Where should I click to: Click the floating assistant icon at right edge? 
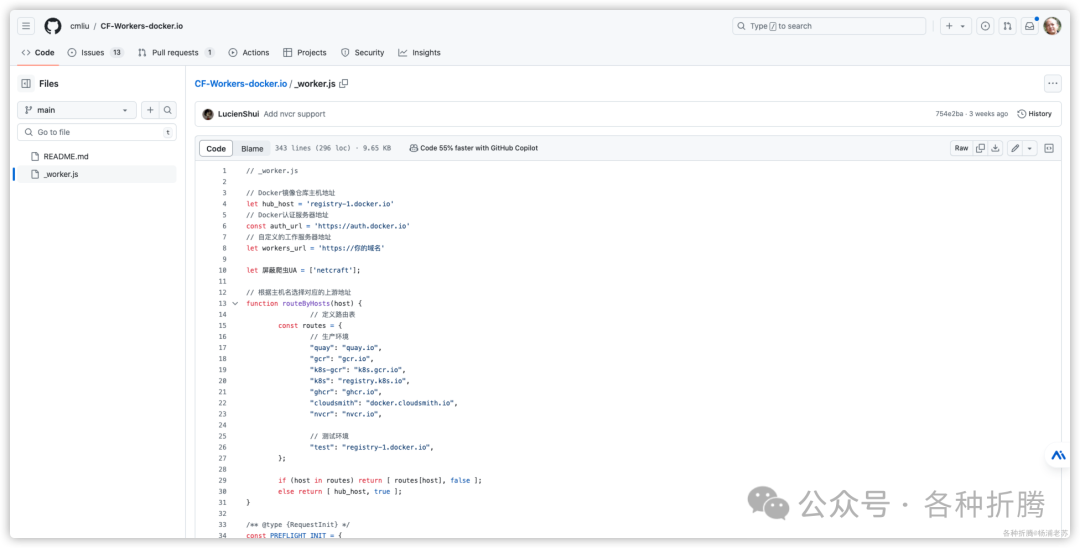click(1059, 455)
